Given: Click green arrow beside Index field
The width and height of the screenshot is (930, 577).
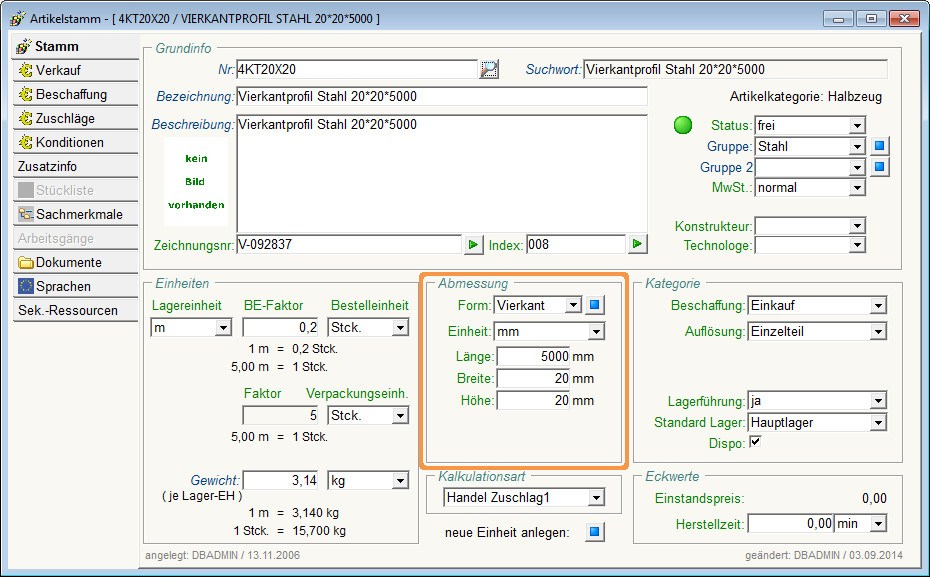Looking at the screenshot, I should [x=638, y=244].
